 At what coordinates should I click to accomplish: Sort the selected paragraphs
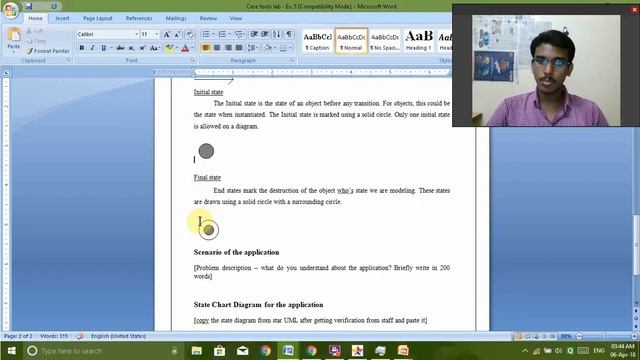(276, 34)
